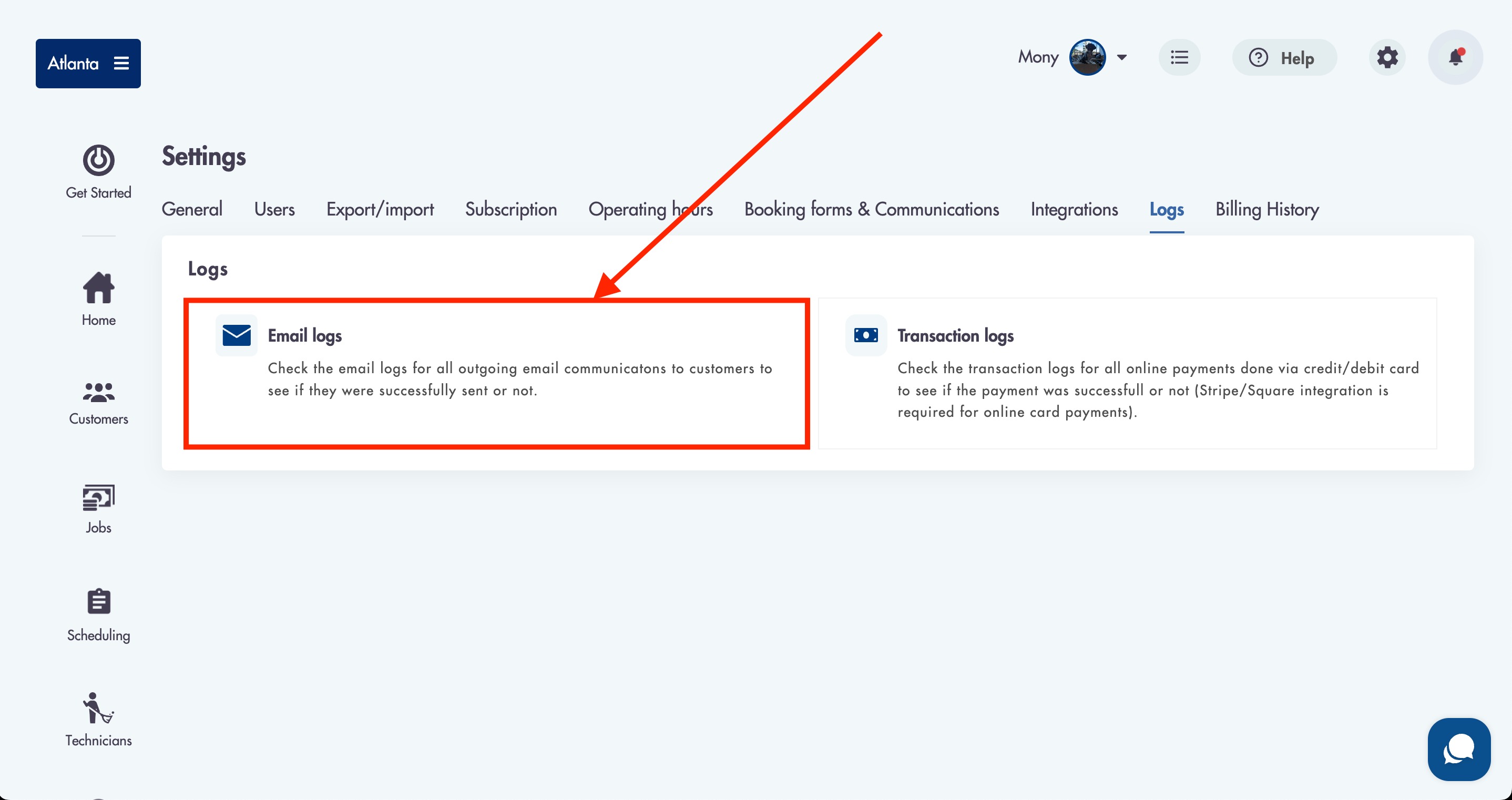Open the Integrations tab

[1074, 210]
